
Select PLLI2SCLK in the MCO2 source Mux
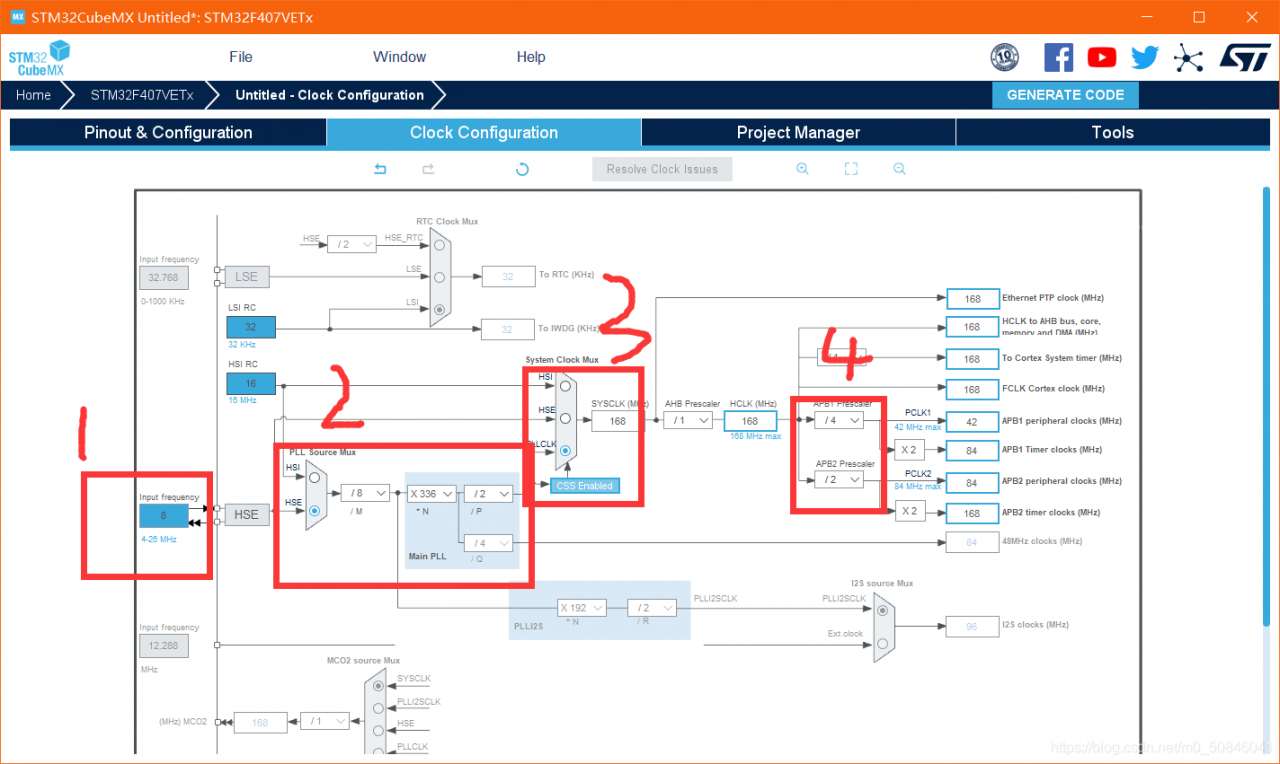click(x=378, y=708)
